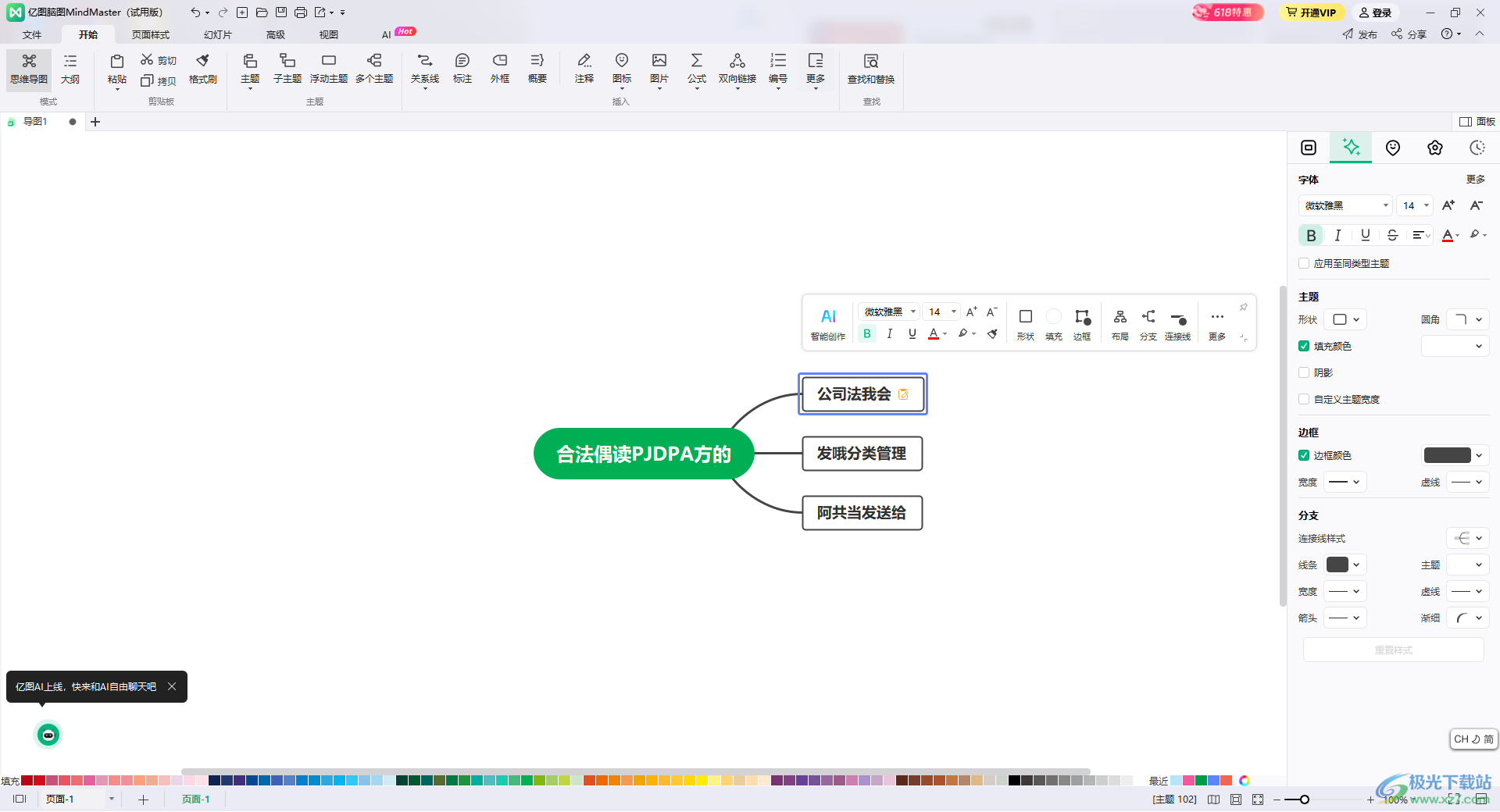The width and height of the screenshot is (1500, 812).
Task: Click the Open VIP (开通VIP) button
Action: point(1312,12)
